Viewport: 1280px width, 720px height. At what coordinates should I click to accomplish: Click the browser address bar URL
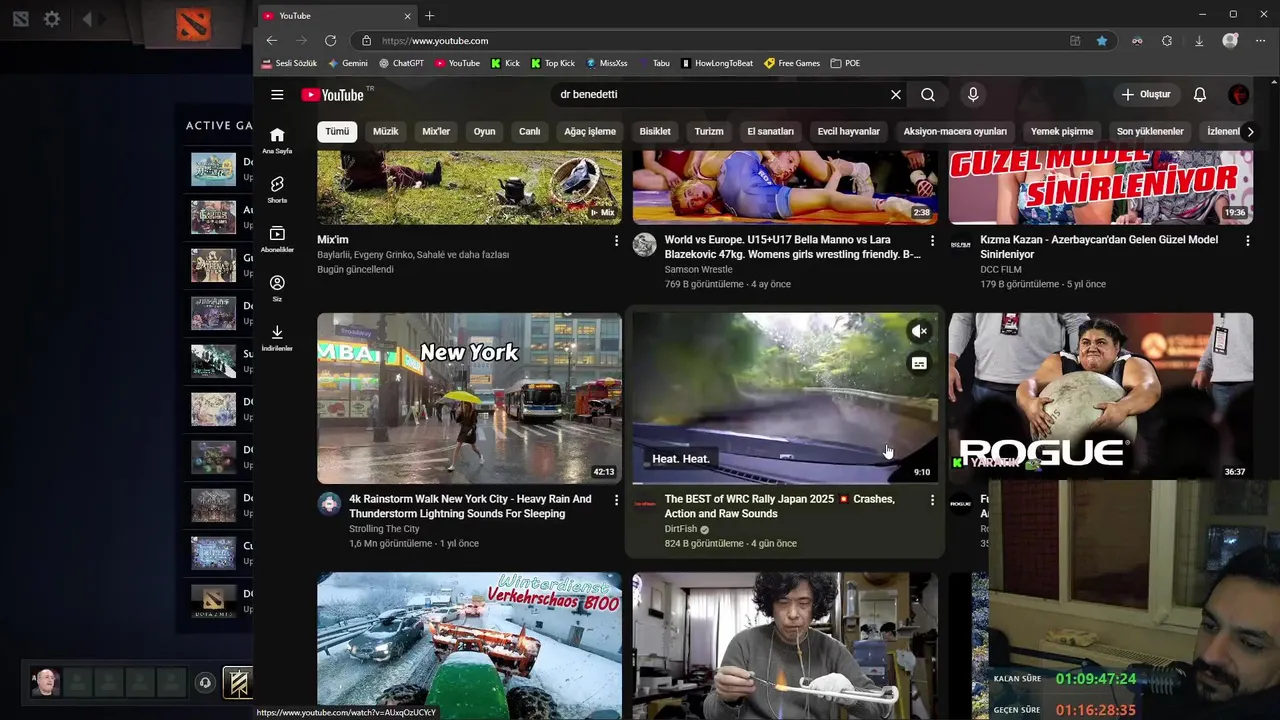coord(435,41)
